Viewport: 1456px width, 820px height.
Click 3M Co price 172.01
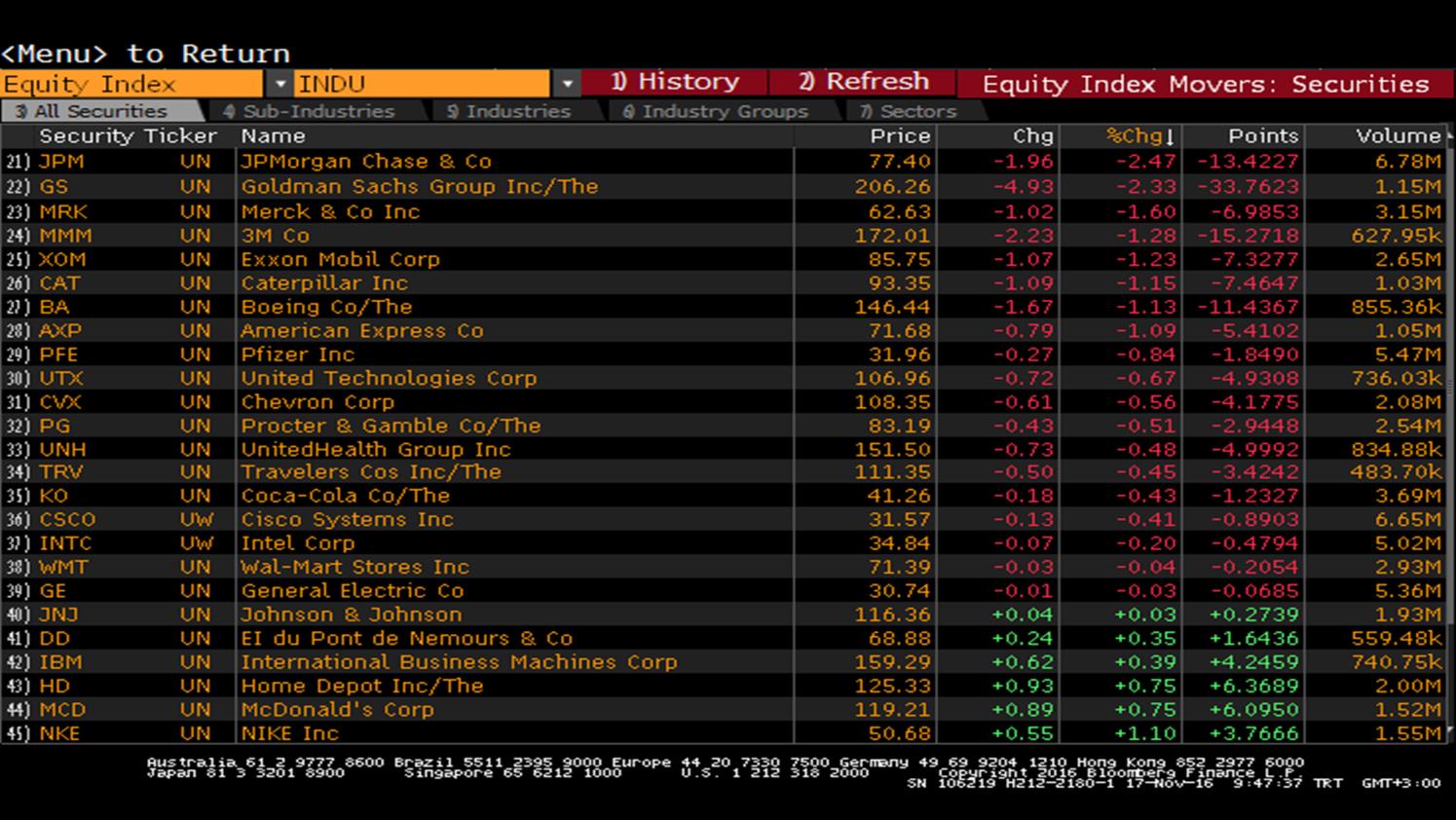893,236
